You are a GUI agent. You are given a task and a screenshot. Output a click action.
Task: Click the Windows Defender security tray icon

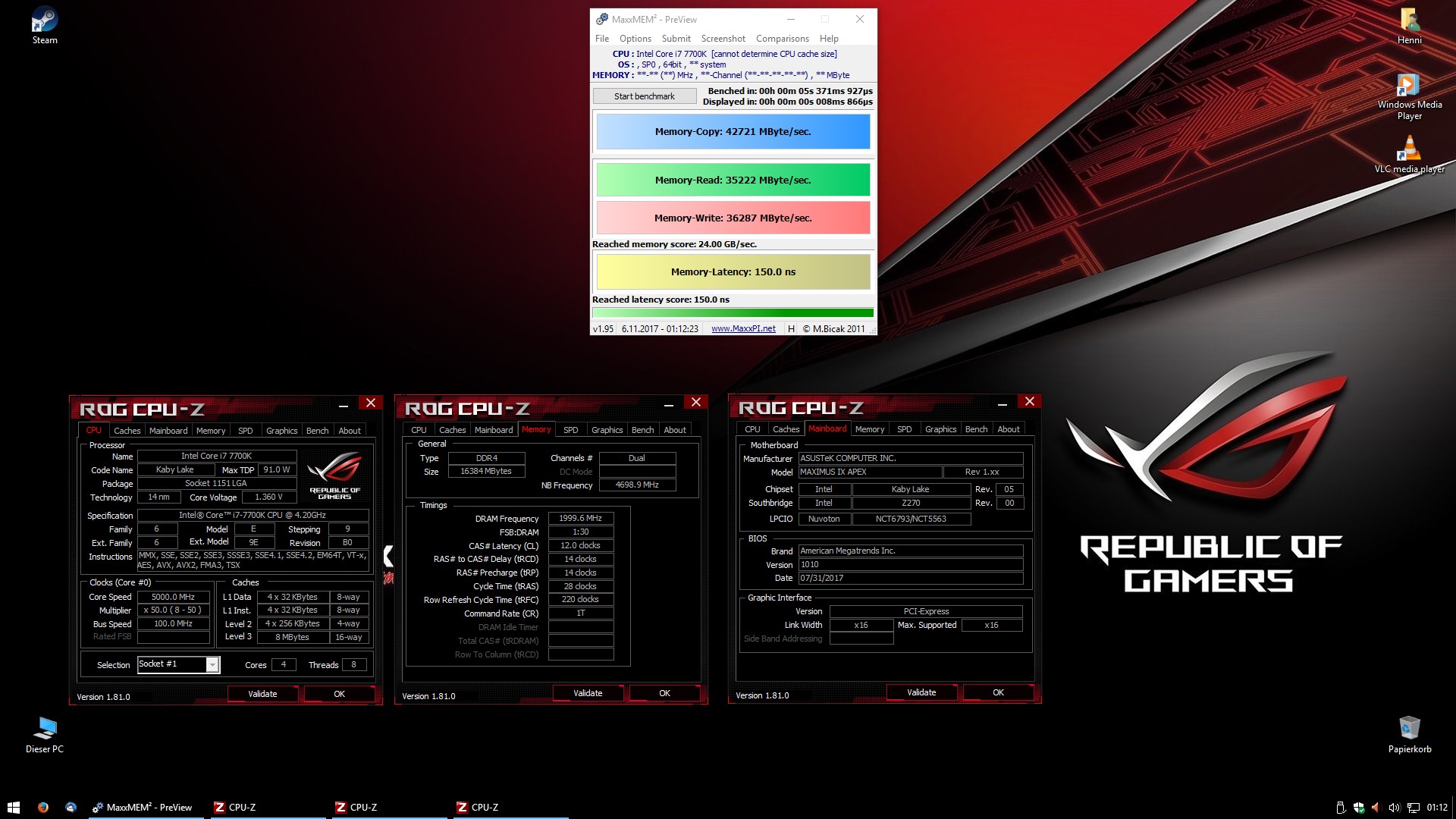point(1359,808)
